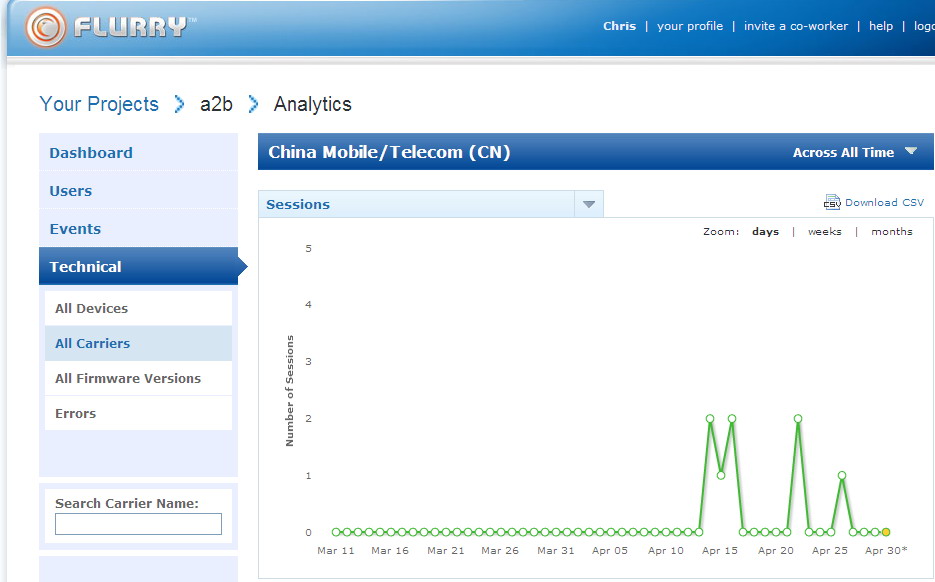This screenshot has height=582, width=935.
Task: Click the last data point at value 1
Action: pyautogui.click(x=841, y=475)
